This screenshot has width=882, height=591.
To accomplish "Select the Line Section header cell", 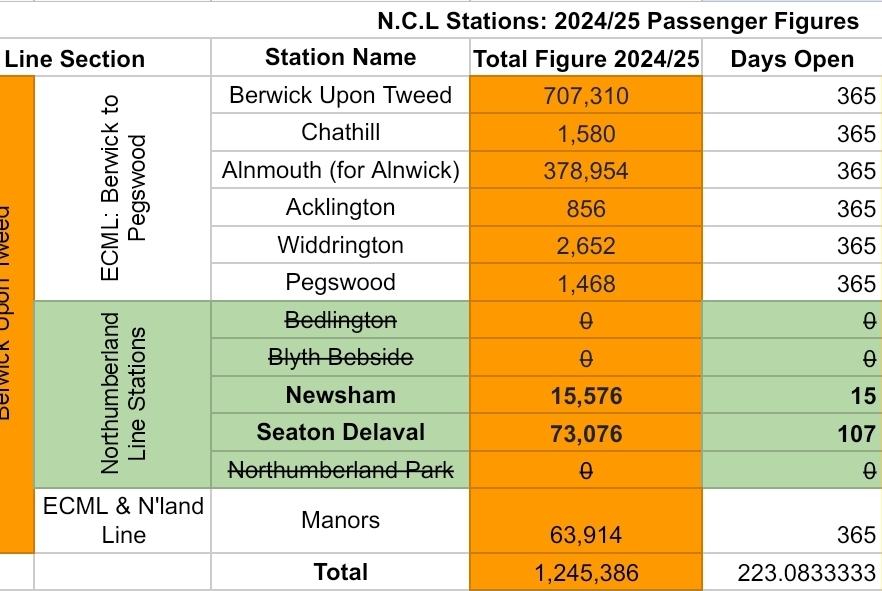I will [x=75, y=59].
